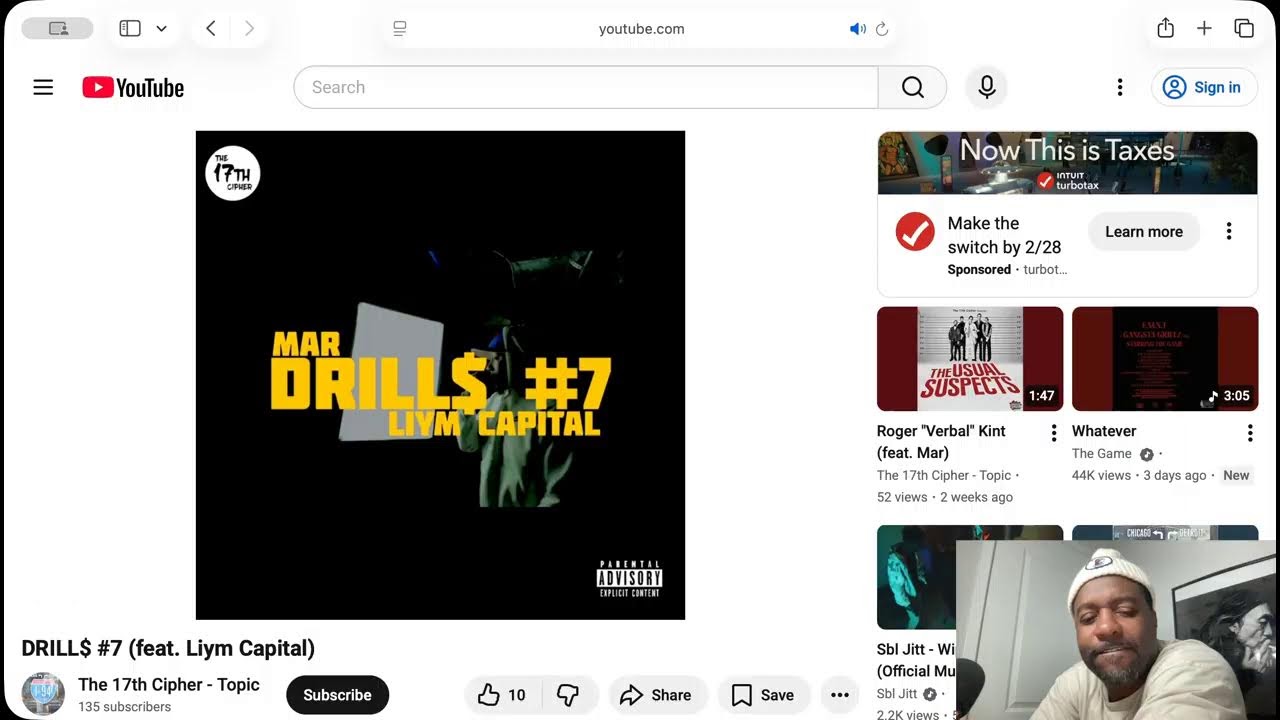1280x720 pixels.
Task: Open more actions ellipsis under the video
Action: [x=840, y=695]
